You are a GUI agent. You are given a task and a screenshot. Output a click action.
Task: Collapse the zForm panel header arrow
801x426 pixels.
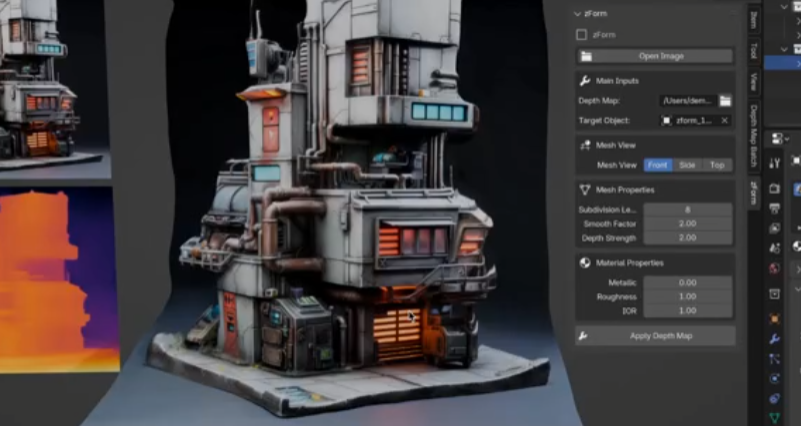click(x=578, y=14)
